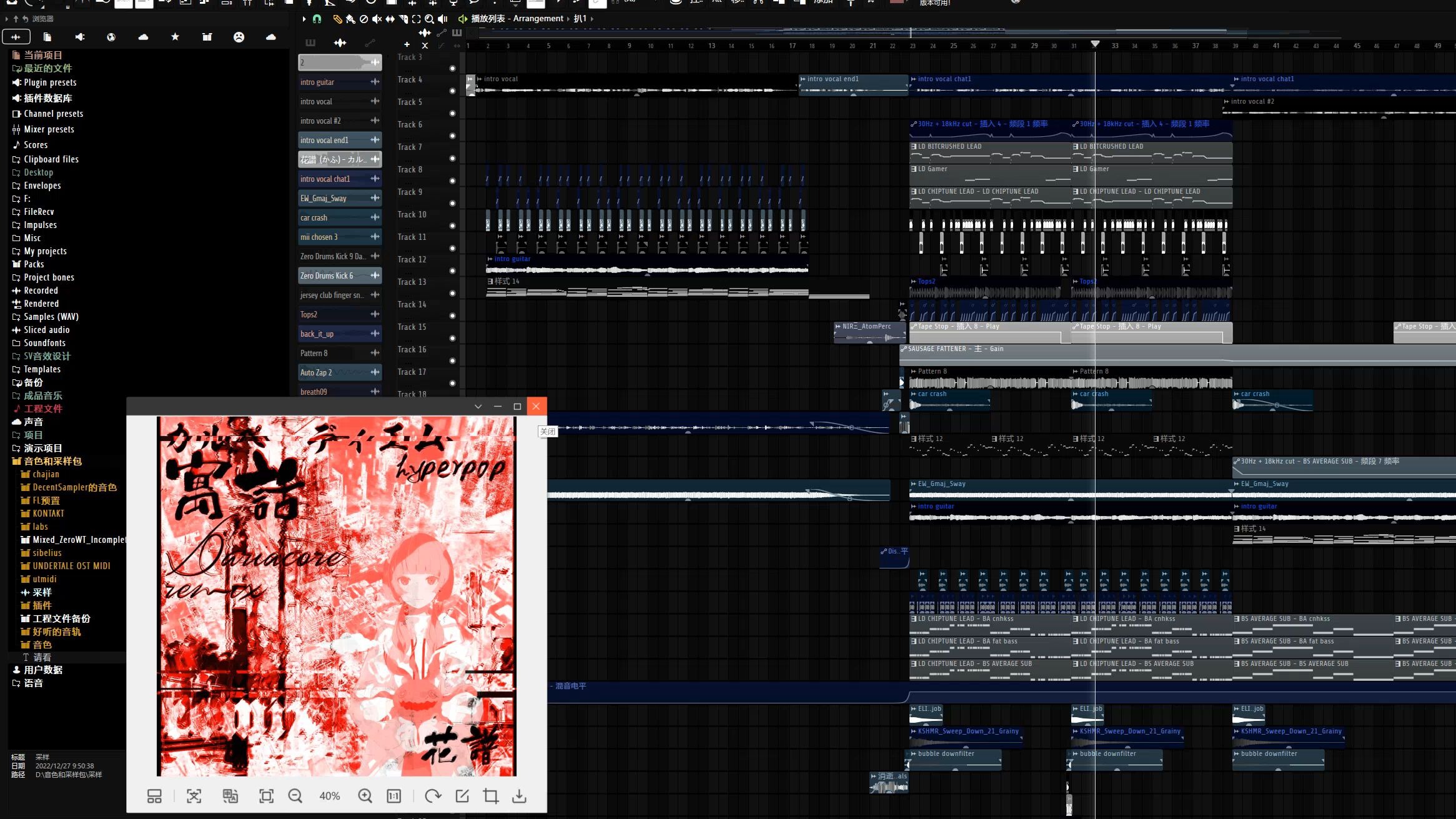Mute Track 5 with its toggle dot
1456x819 pixels.
pos(453,113)
